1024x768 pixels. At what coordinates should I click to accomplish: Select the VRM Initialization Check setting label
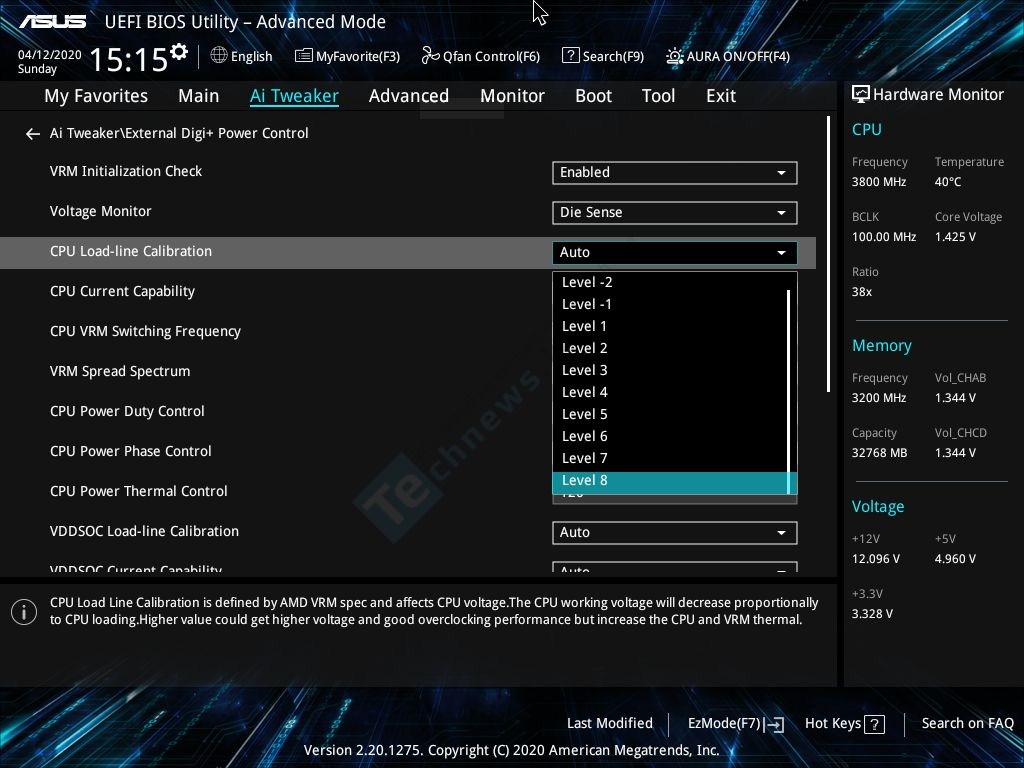tap(126, 171)
